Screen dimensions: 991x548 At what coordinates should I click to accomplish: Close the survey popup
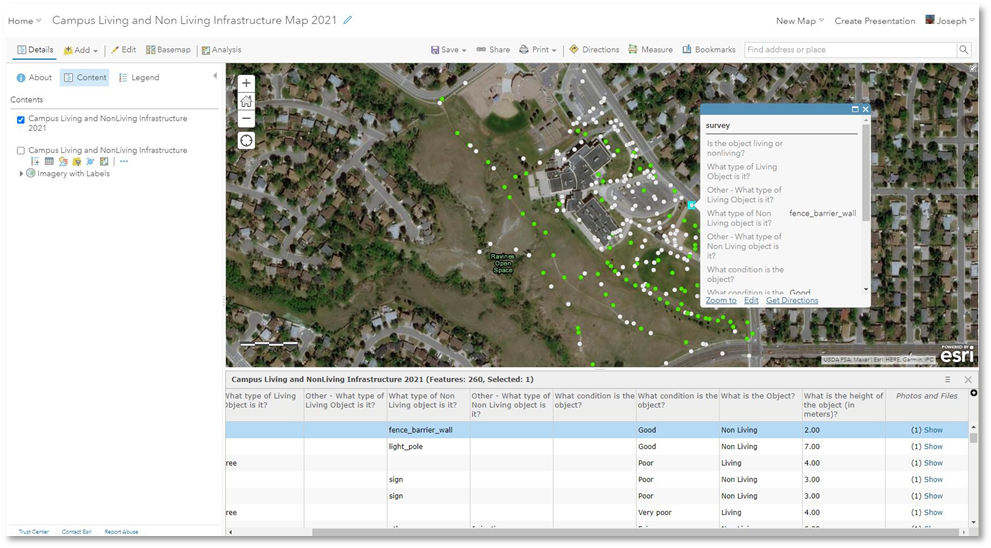865,109
